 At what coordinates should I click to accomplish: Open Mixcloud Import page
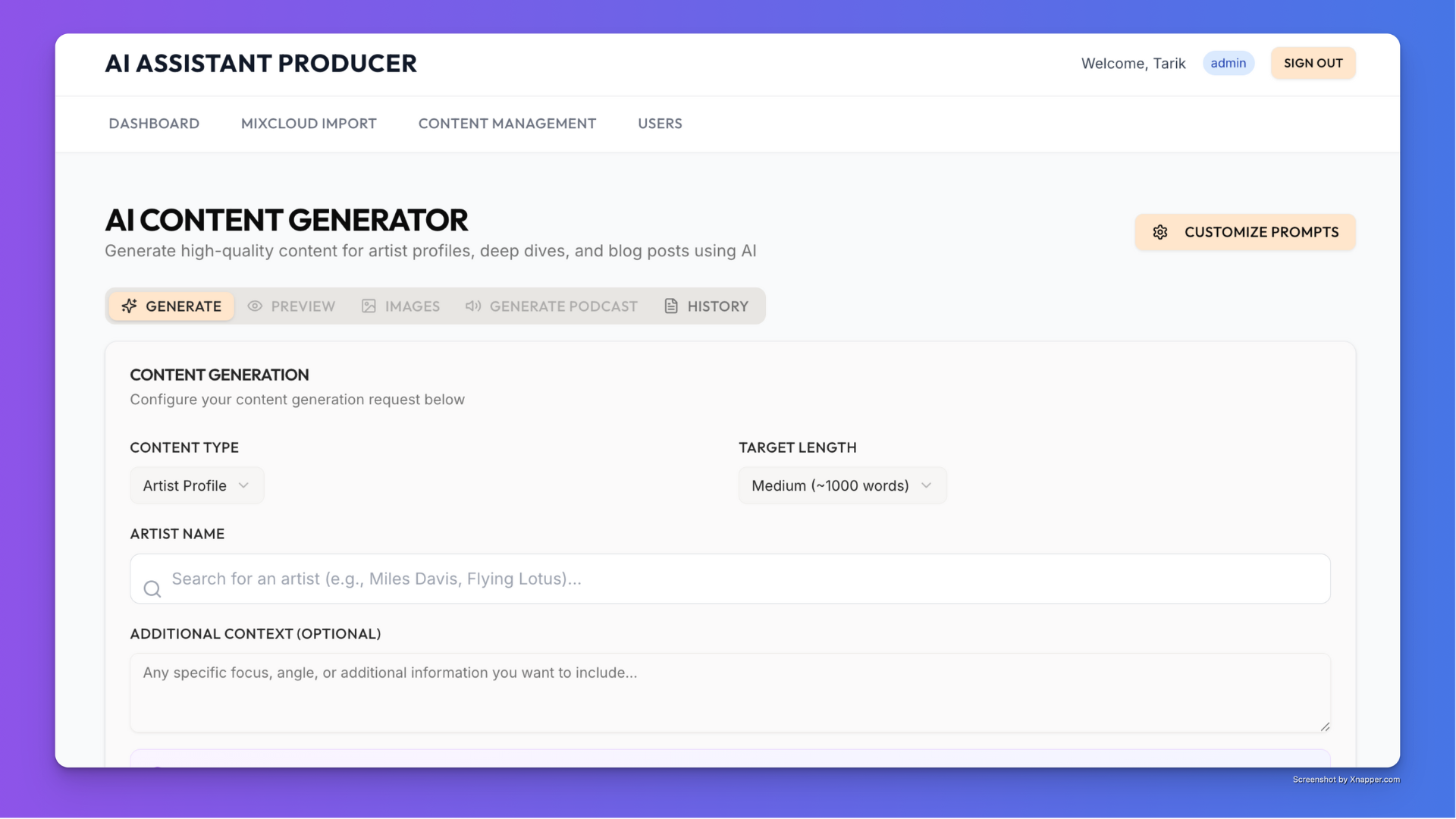click(309, 124)
